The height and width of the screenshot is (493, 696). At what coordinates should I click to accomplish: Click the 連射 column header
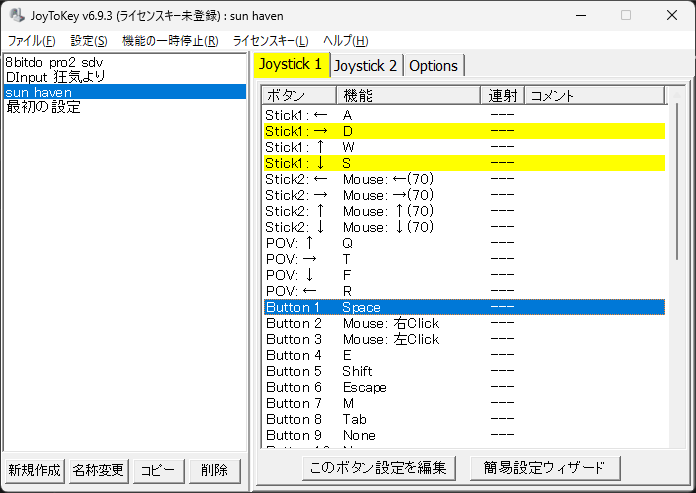(x=502, y=95)
